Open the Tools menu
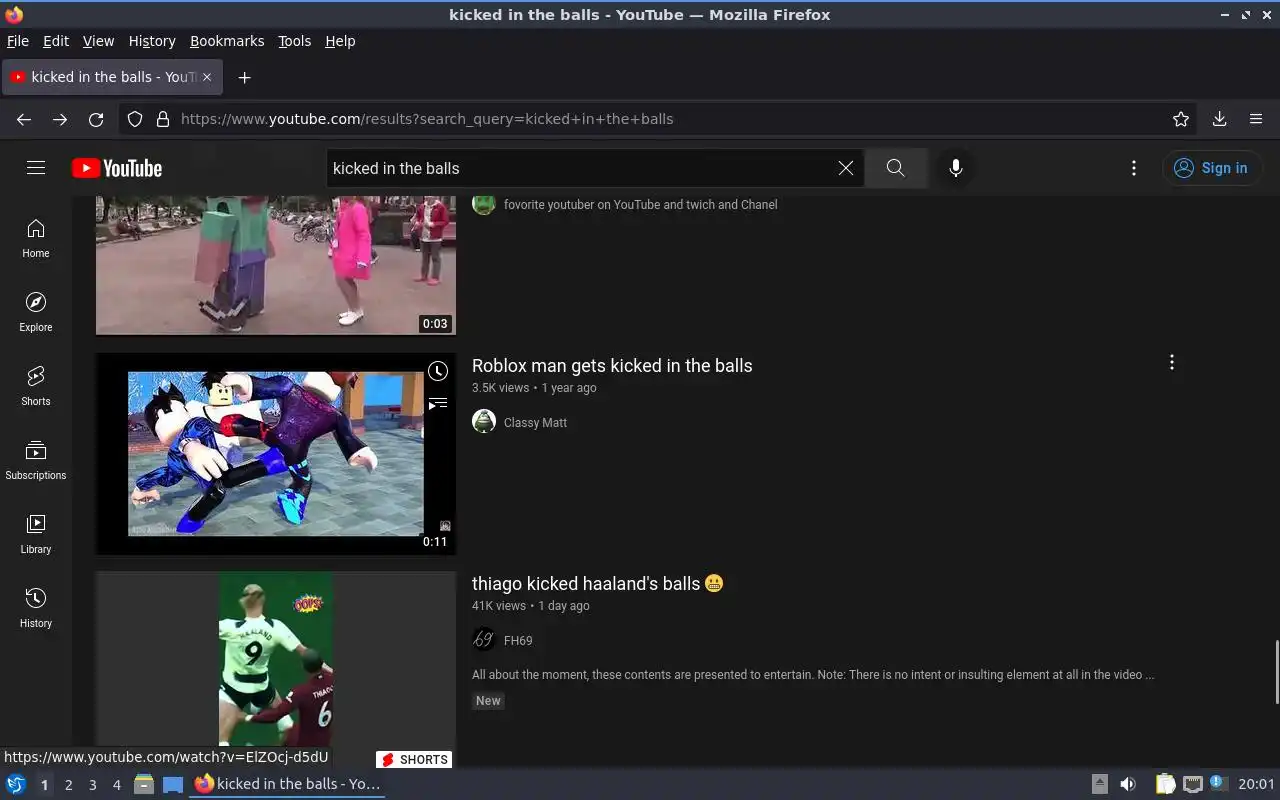 (294, 41)
